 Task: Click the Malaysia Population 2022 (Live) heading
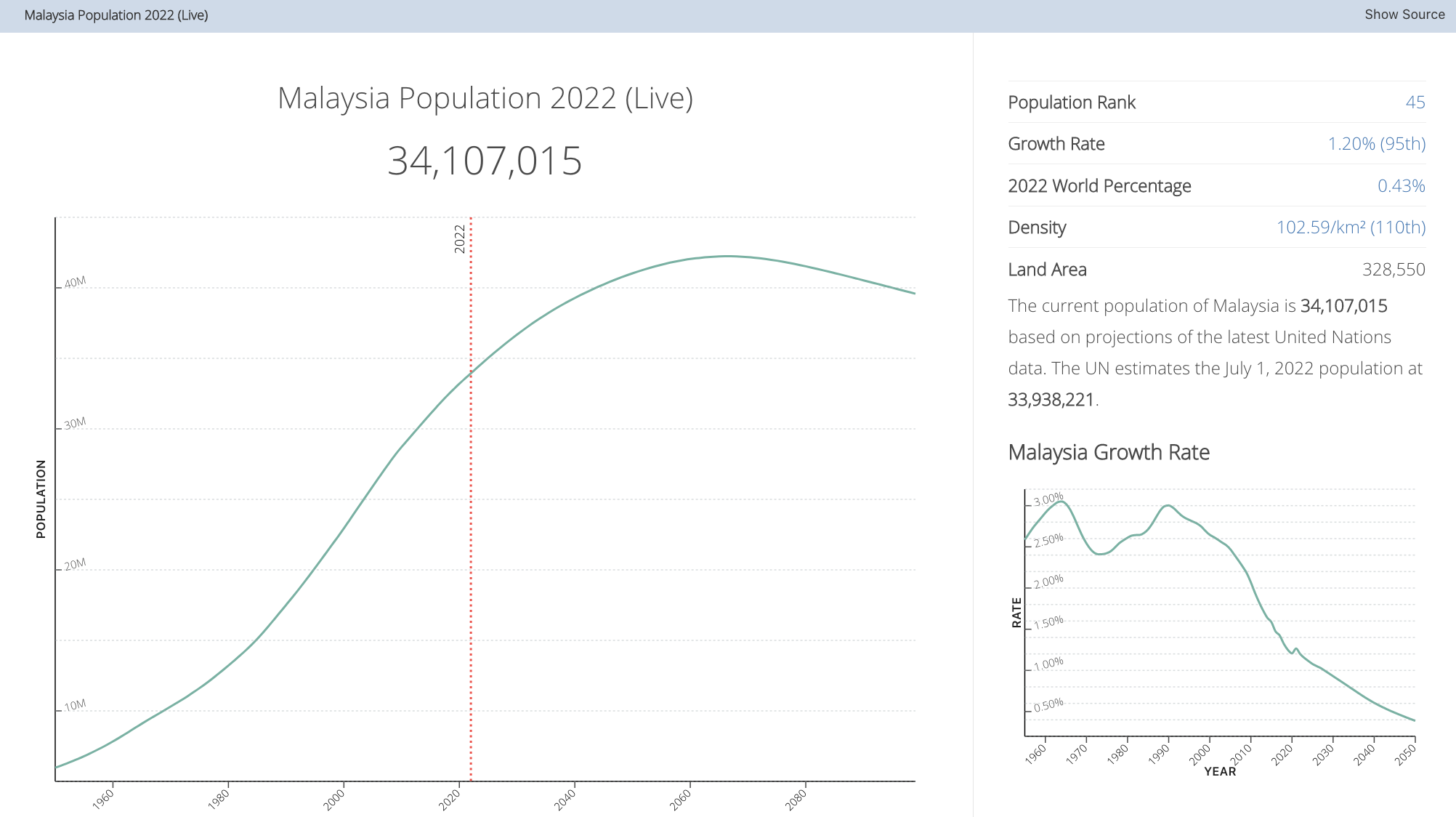(x=485, y=98)
